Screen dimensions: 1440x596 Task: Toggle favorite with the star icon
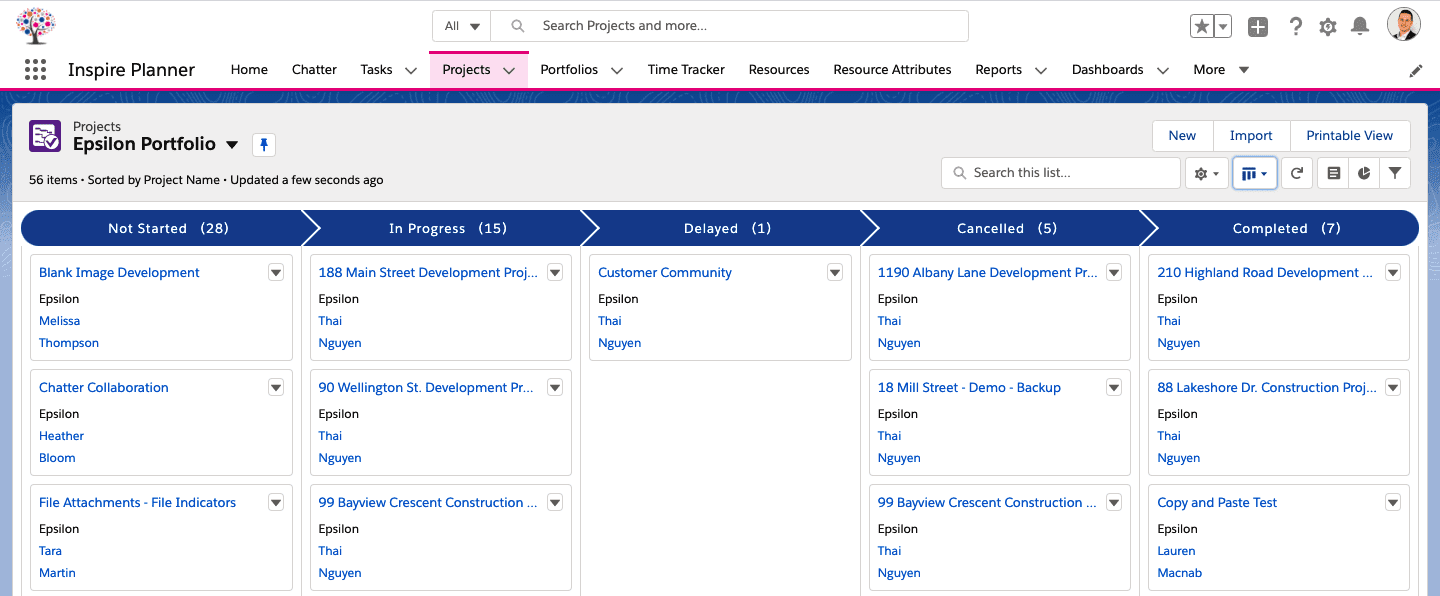pos(1203,26)
